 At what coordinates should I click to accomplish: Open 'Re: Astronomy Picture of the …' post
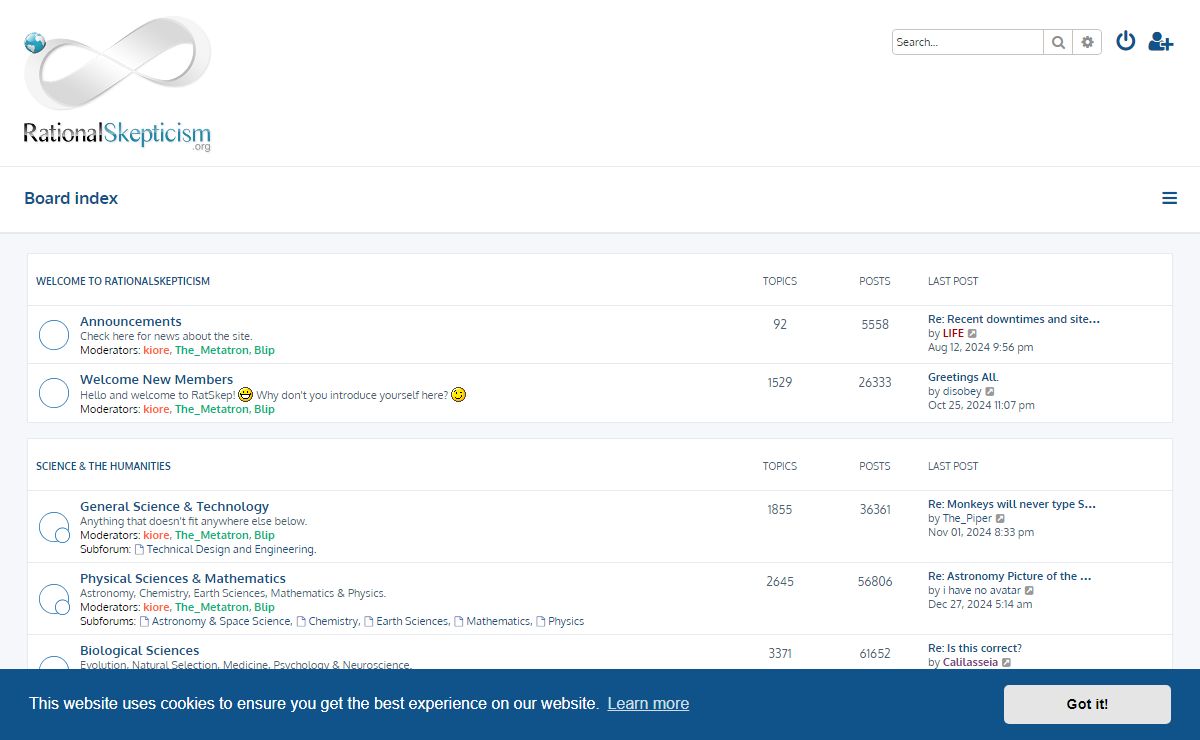pos(1010,576)
